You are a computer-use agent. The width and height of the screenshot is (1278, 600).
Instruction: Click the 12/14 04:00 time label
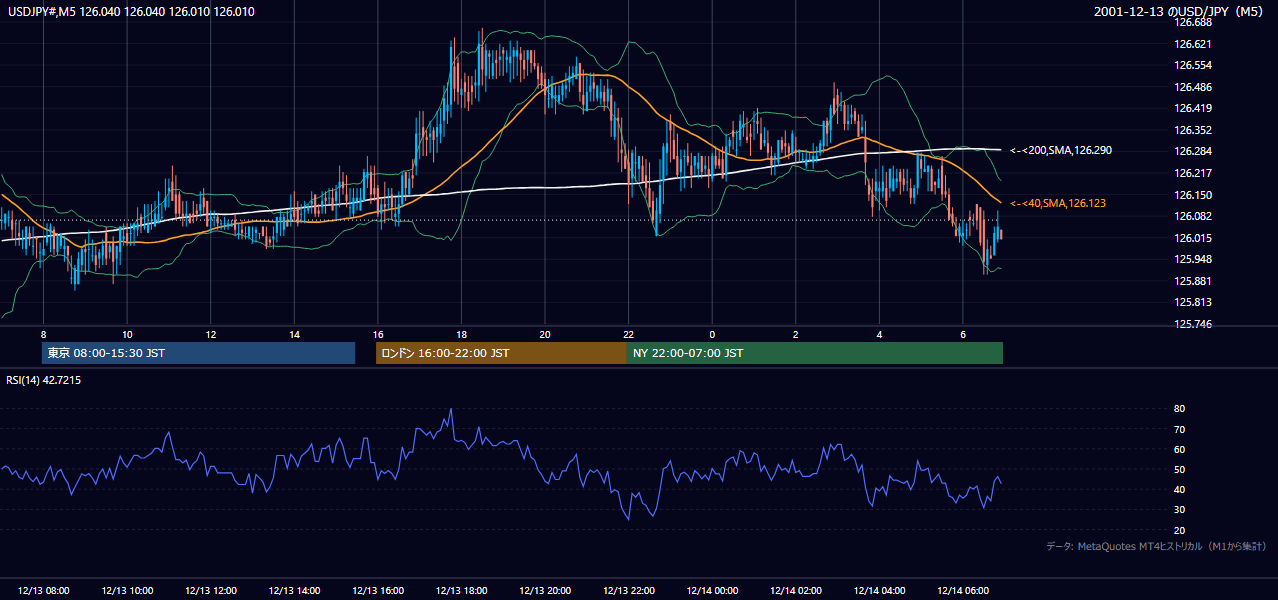point(880,591)
